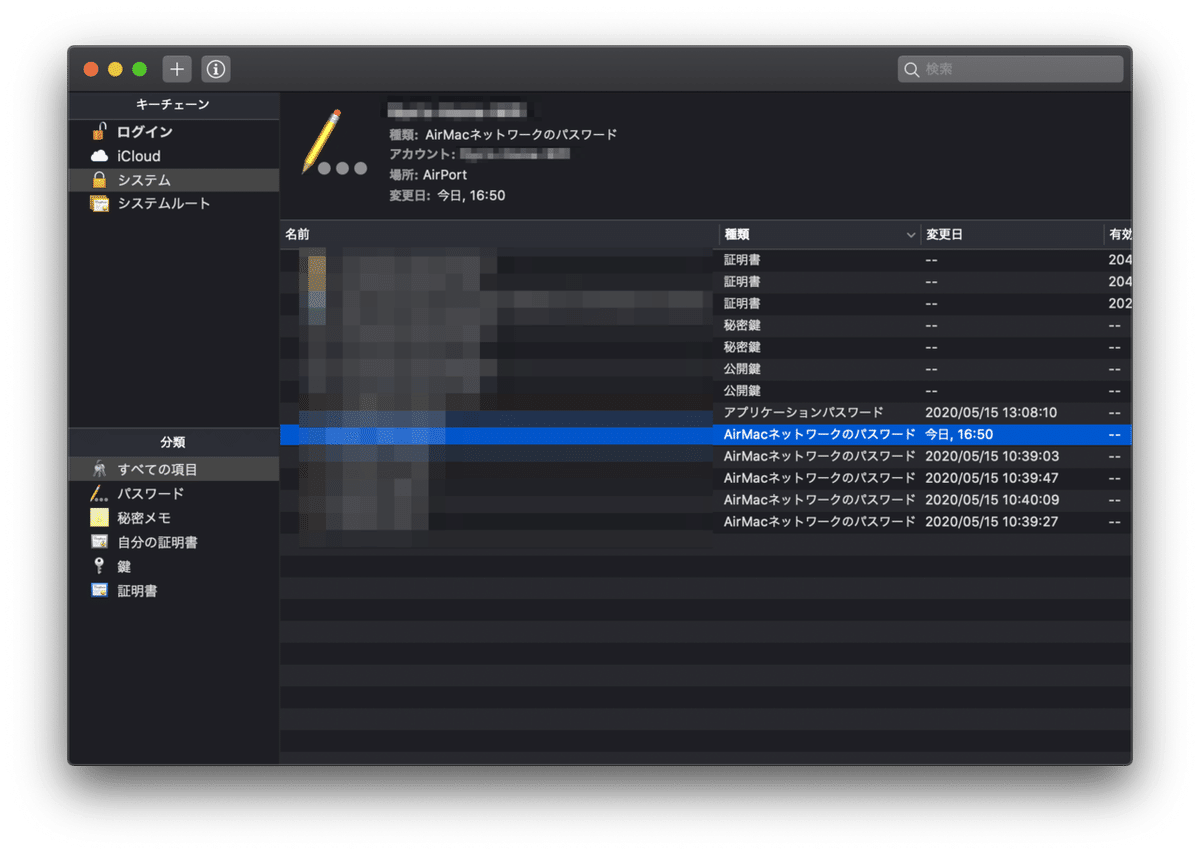The width and height of the screenshot is (1200, 855).
Task: Select the iCloud keychain
Action: click(x=173, y=156)
